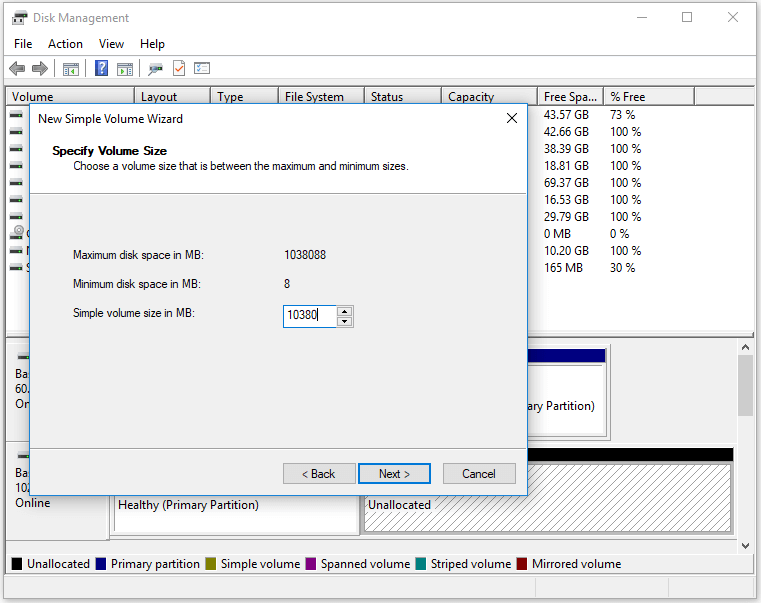Click the blue question mark Help icon
This screenshot has height=603, width=761.
point(101,69)
